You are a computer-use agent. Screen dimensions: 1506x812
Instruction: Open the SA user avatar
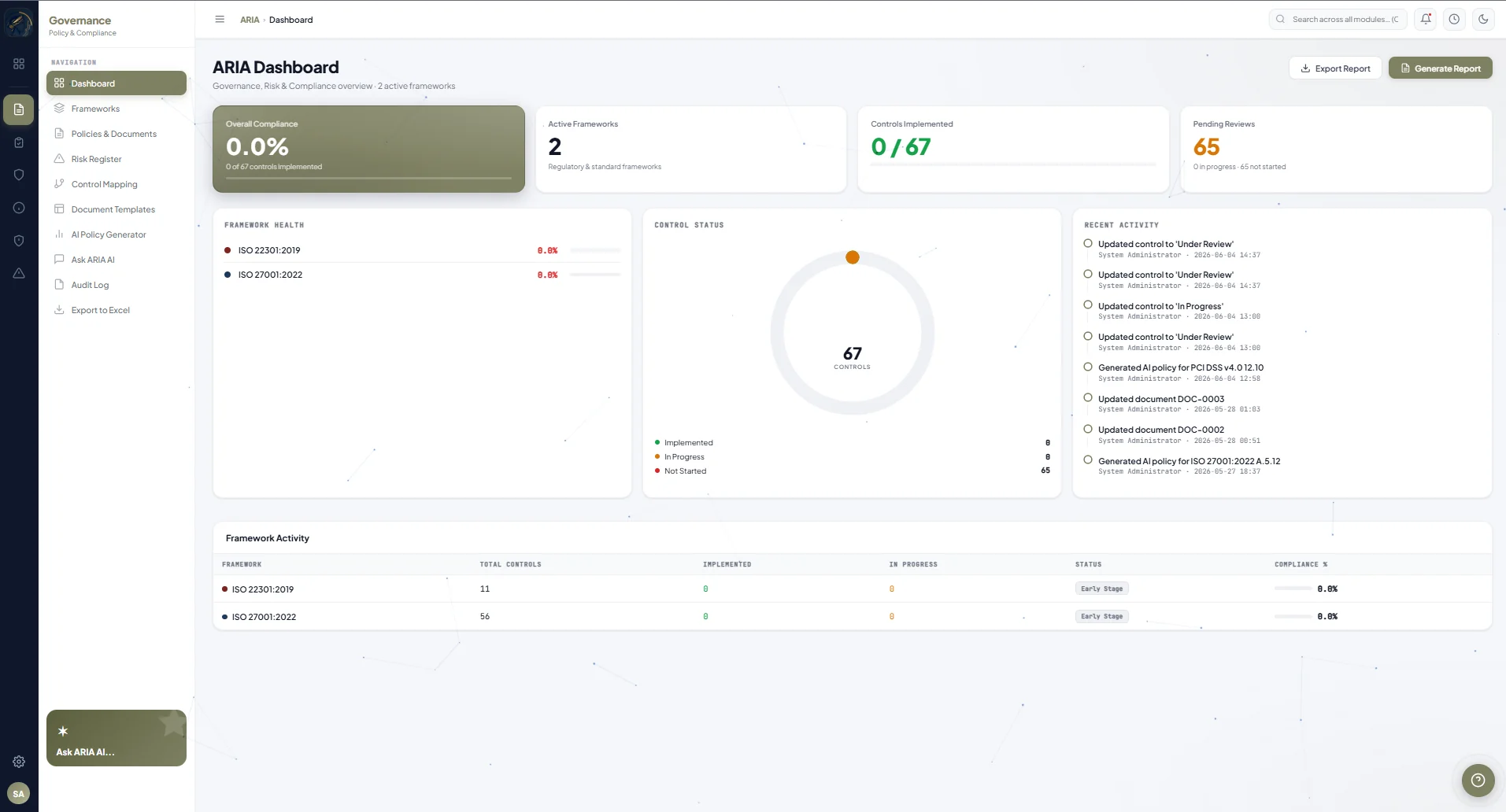[19, 794]
